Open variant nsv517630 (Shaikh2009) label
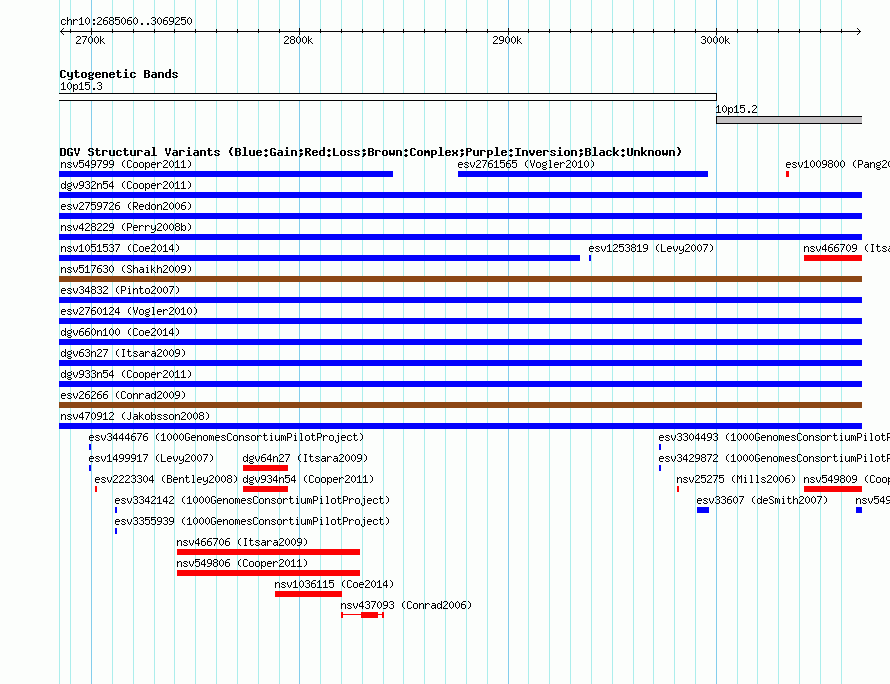890x684 pixels. pyautogui.click(x=126, y=269)
